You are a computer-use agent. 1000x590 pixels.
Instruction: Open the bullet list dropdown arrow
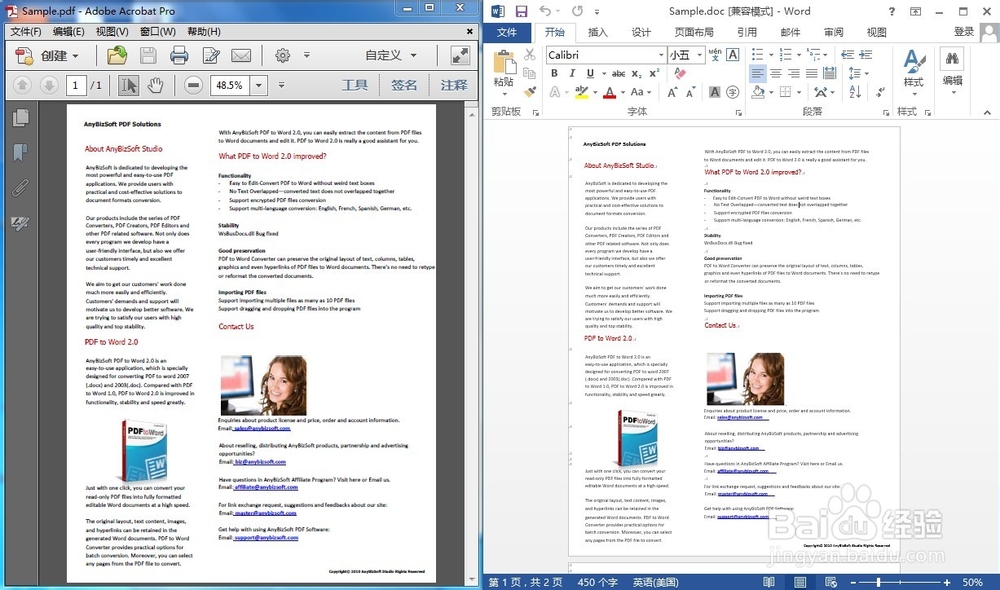point(771,55)
